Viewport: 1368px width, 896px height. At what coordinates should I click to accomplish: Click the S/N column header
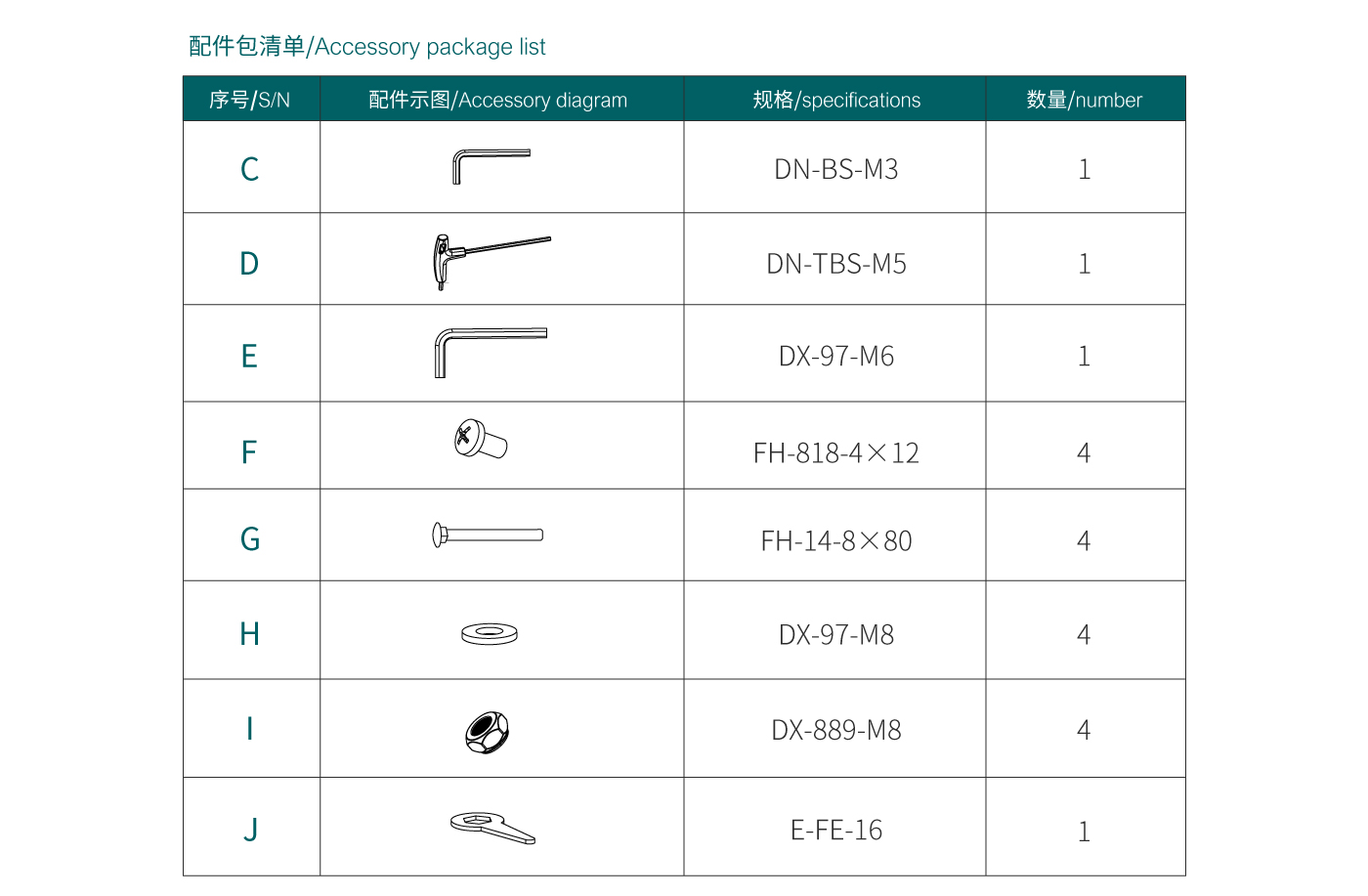pos(250,100)
